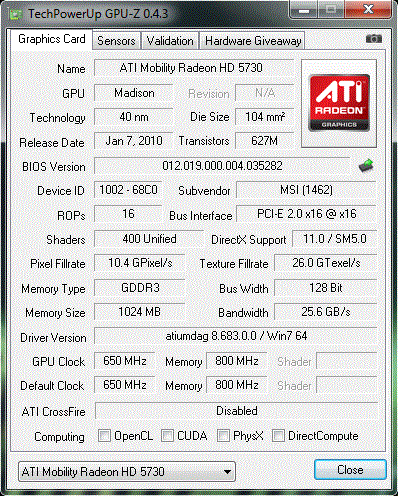Viewport: 398px width, 496px height.
Task: Click empty Shader field in Default Clock row
Action: click(x=347, y=385)
